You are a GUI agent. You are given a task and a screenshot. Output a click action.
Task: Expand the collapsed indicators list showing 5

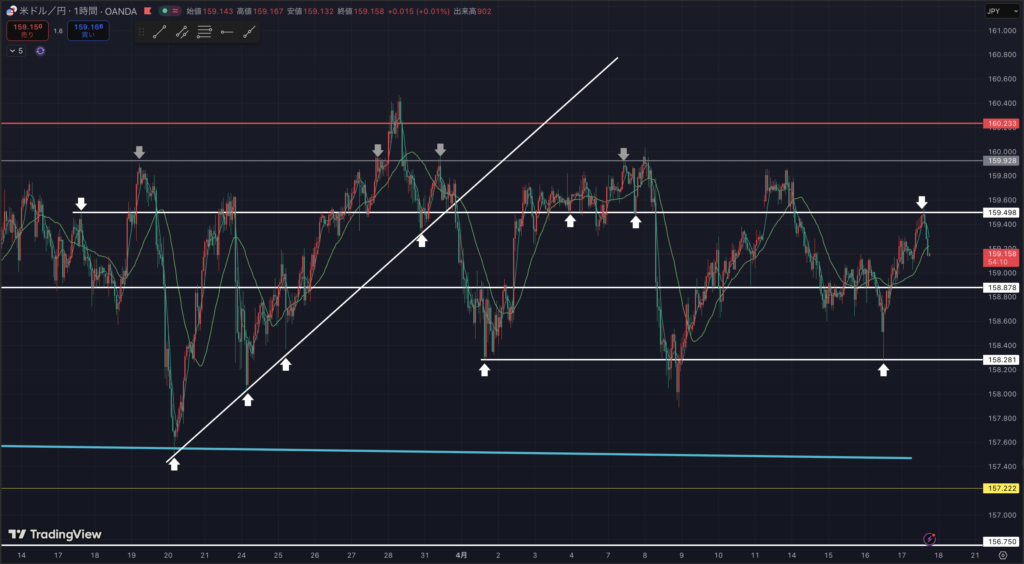15,50
